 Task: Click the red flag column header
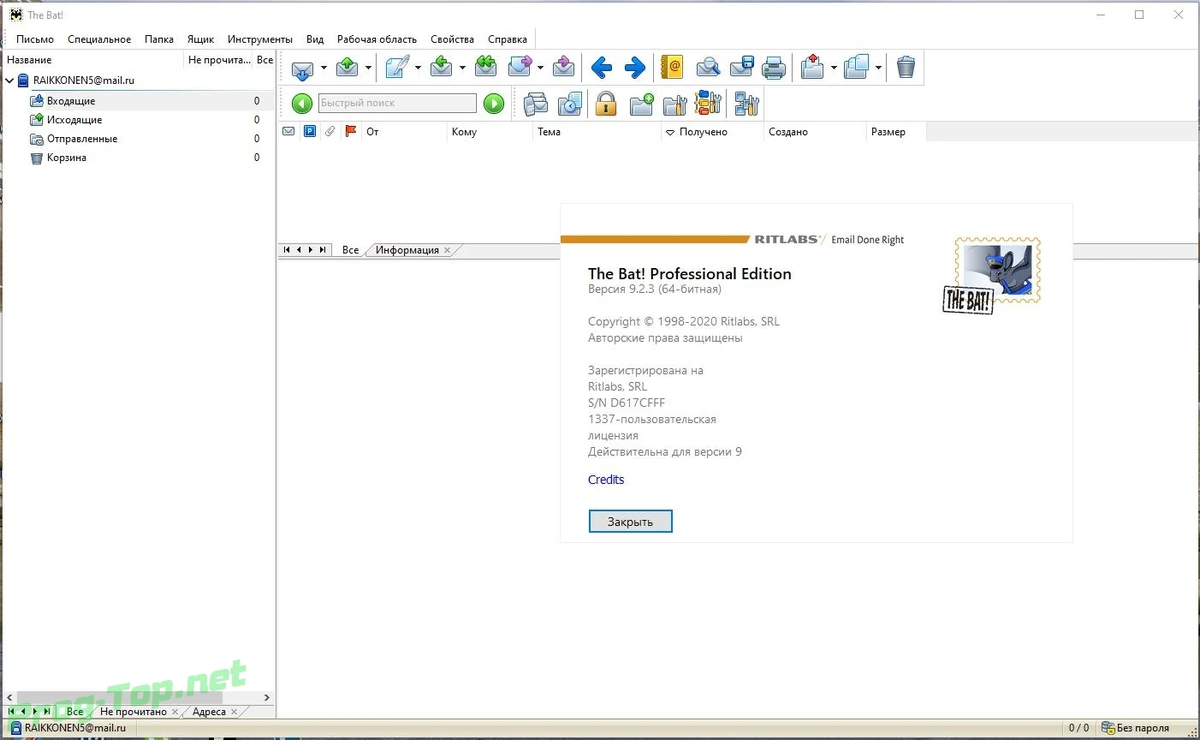350,132
